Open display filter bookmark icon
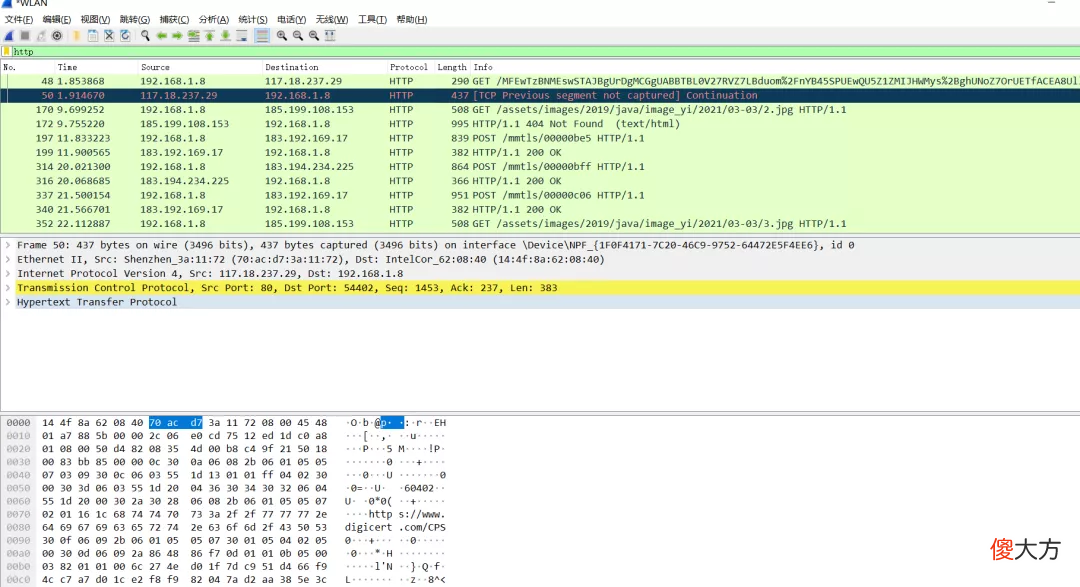 (7, 52)
